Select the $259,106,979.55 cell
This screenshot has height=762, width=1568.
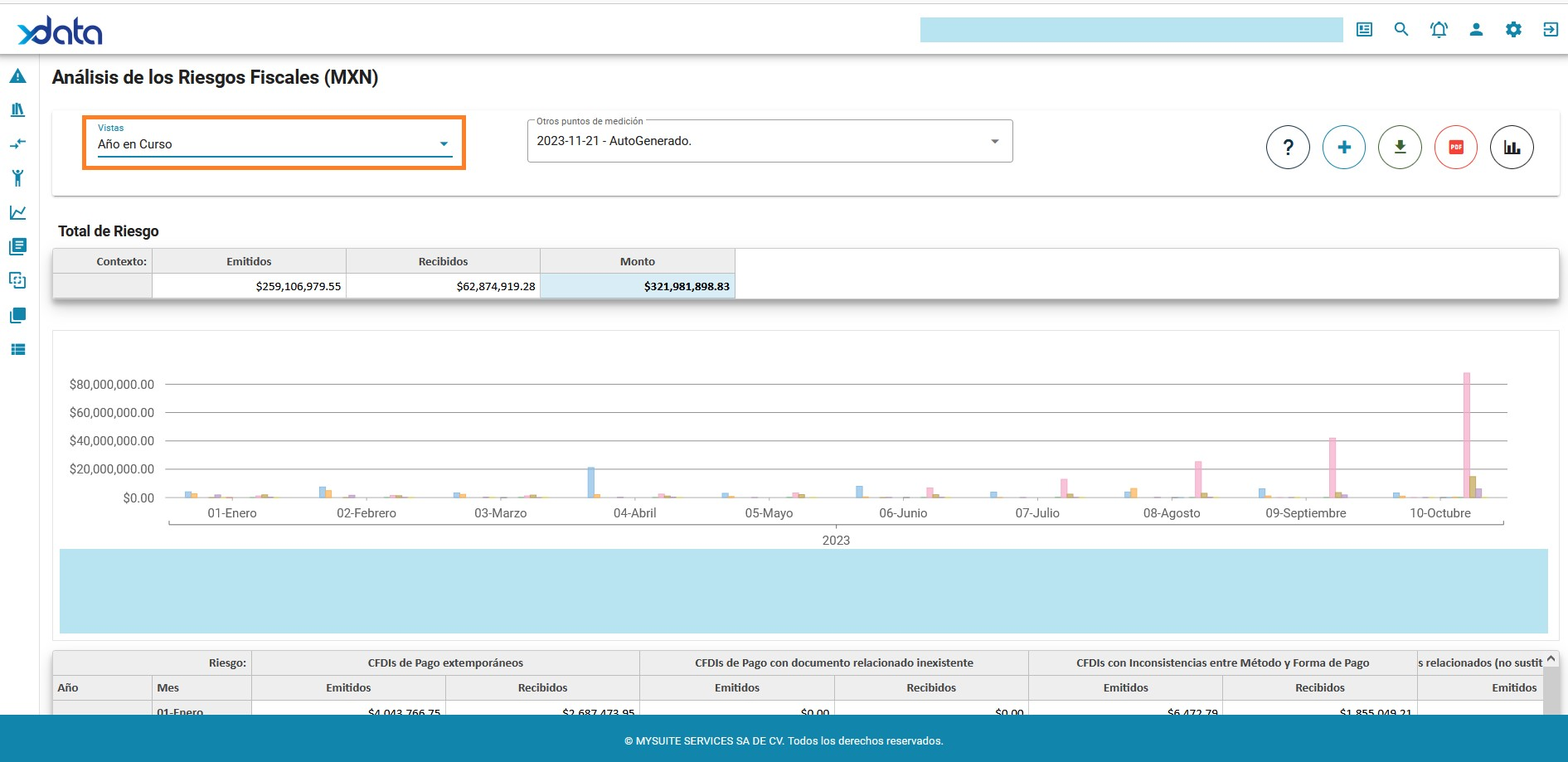tap(249, 286)
